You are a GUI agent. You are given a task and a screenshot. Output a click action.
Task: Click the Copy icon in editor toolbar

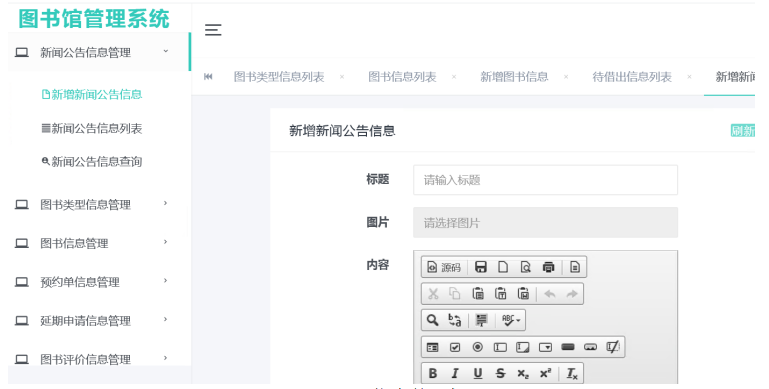point(455,294)
